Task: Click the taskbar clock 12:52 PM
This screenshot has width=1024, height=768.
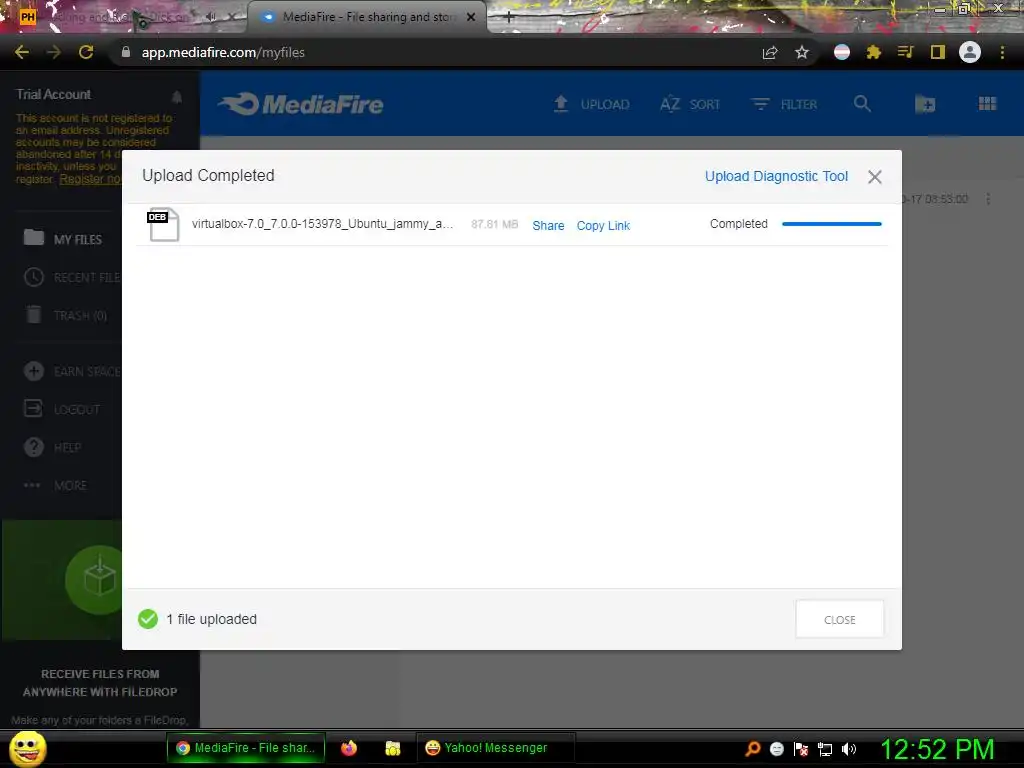Action: (x=936, y=749)
